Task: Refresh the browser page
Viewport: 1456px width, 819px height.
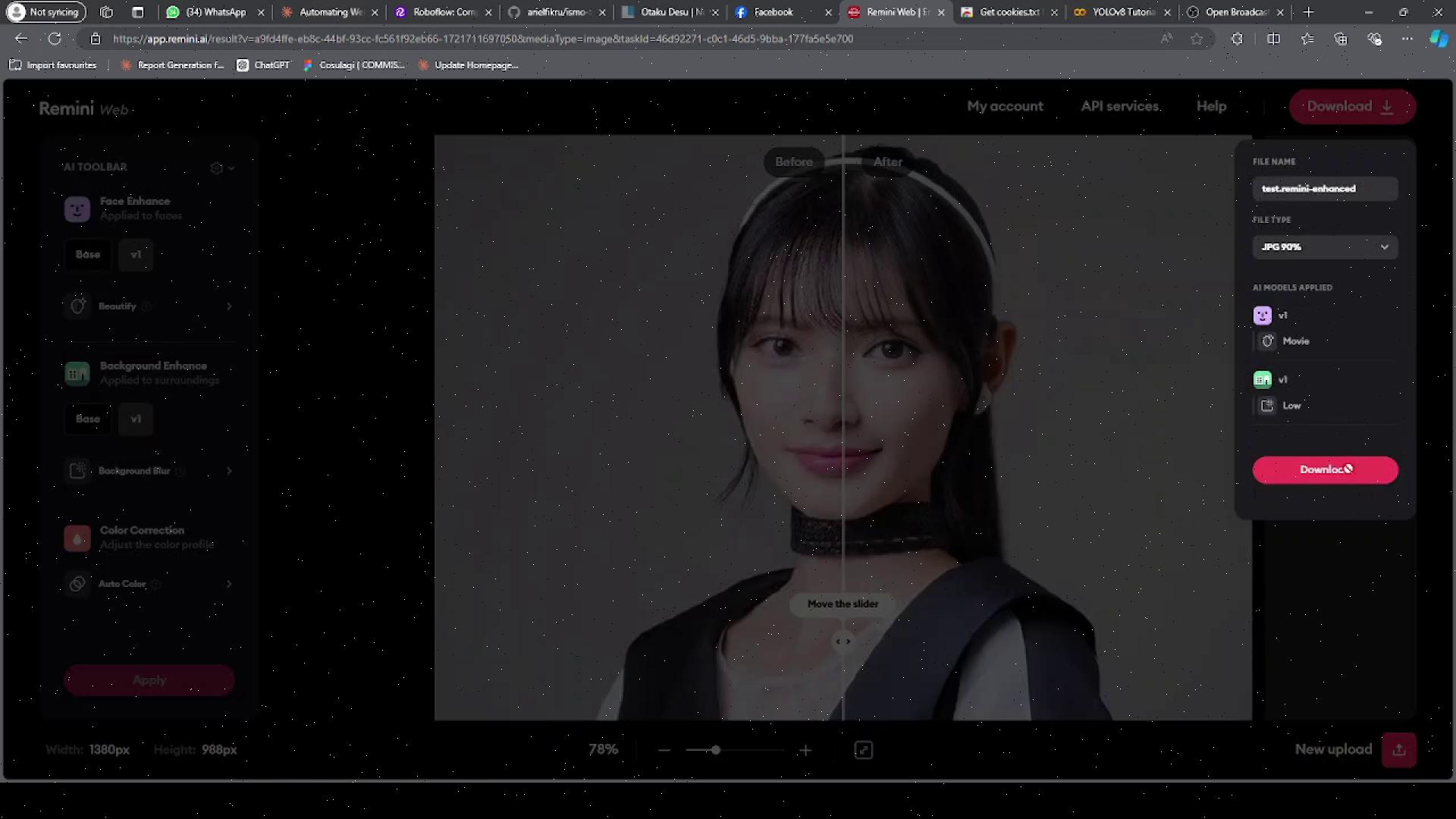Action: [x=55, y=39]
